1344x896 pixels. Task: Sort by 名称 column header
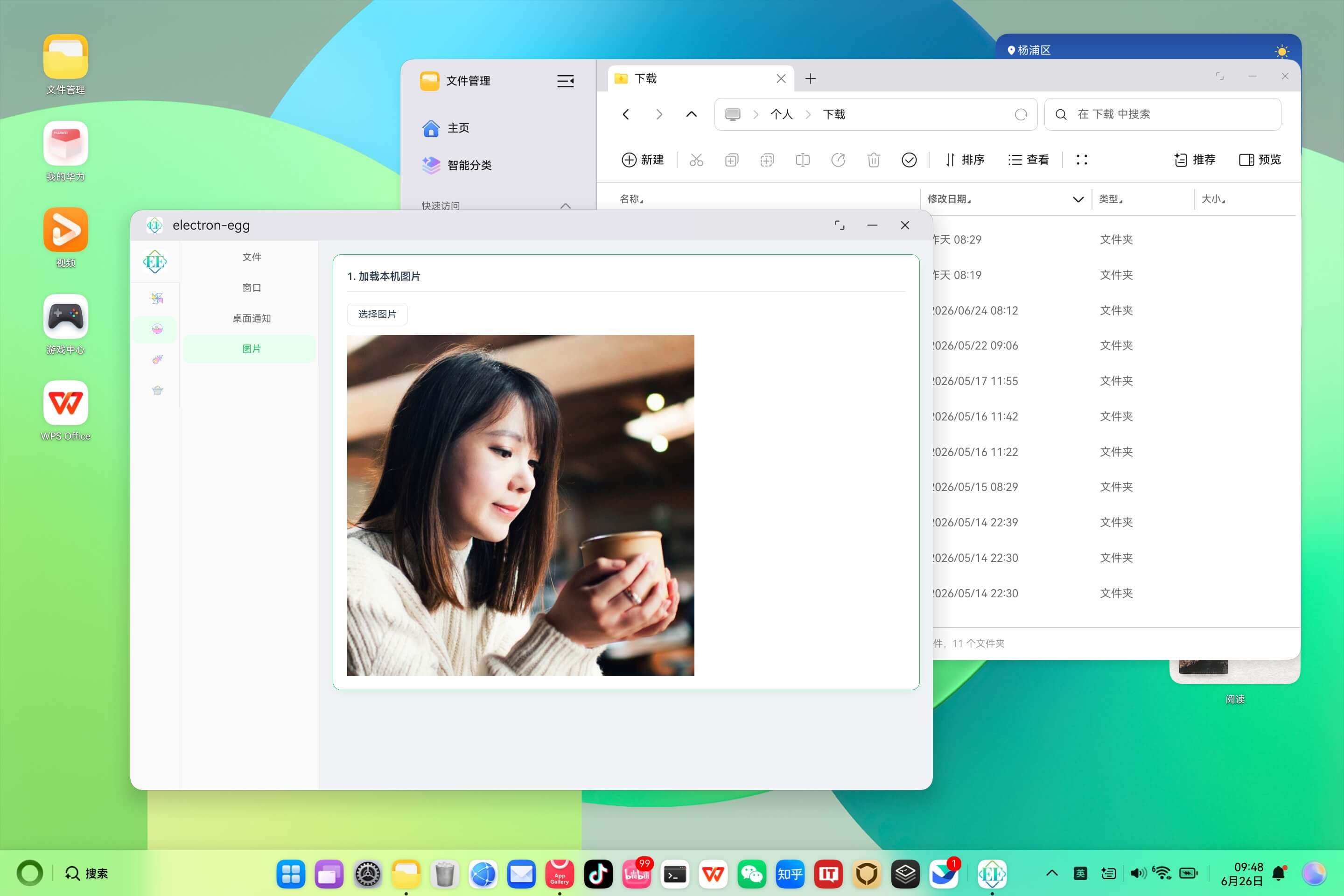tap(631, 199)
